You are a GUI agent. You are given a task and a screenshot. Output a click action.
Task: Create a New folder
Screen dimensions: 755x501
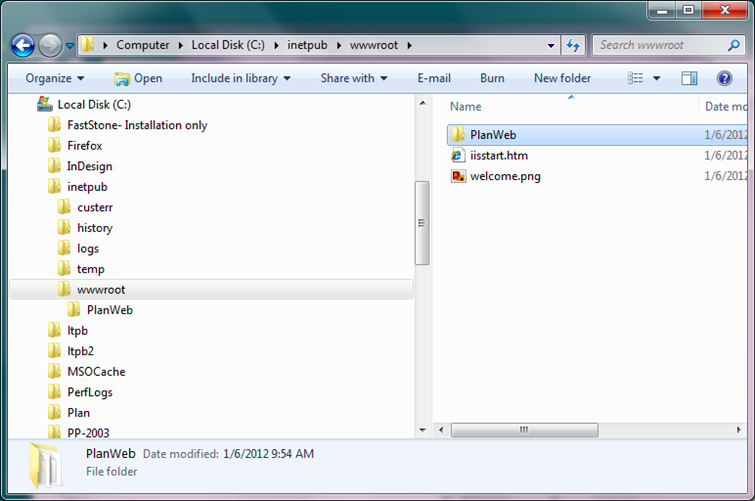coord(562,78)
